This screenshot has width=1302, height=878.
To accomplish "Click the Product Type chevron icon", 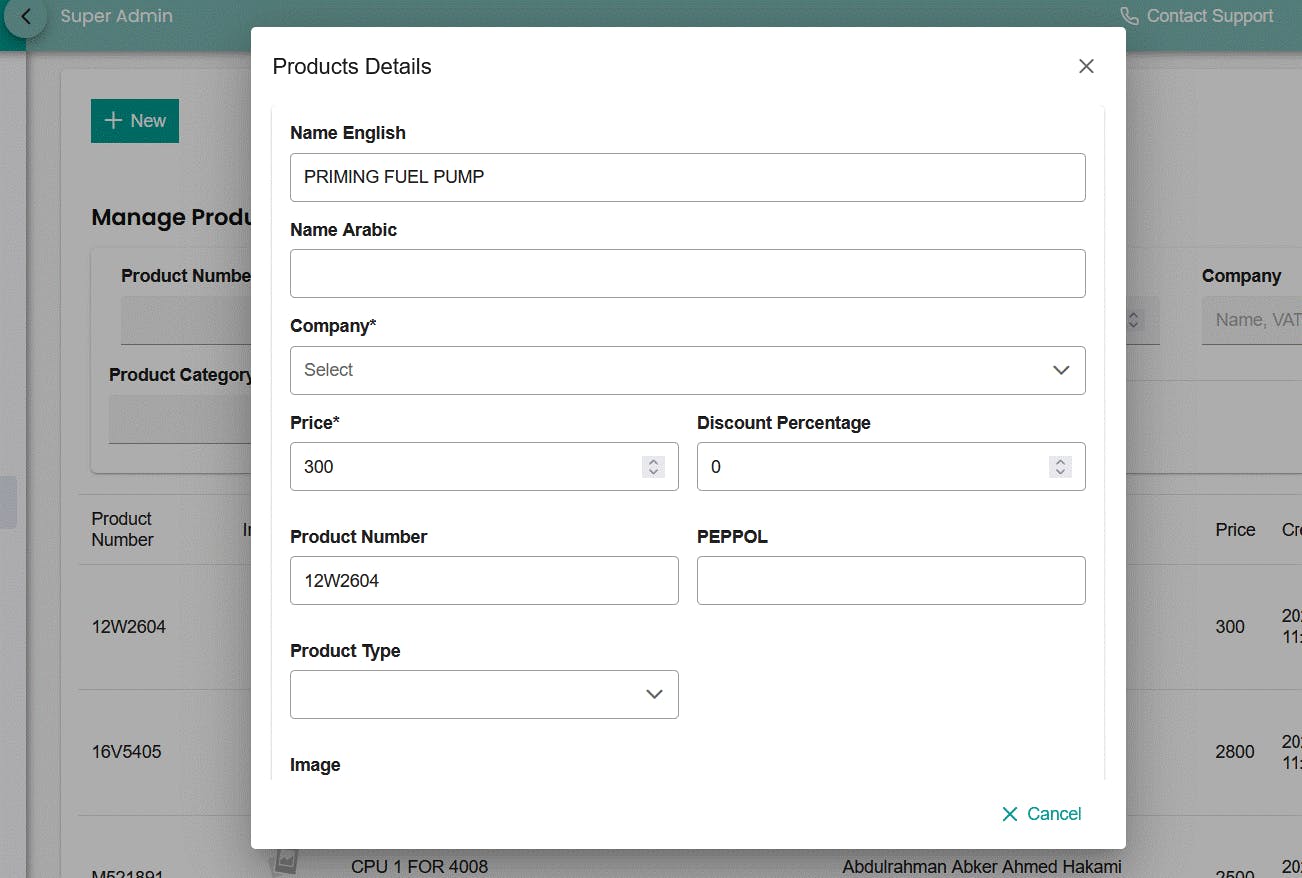I will click(654, 694).
